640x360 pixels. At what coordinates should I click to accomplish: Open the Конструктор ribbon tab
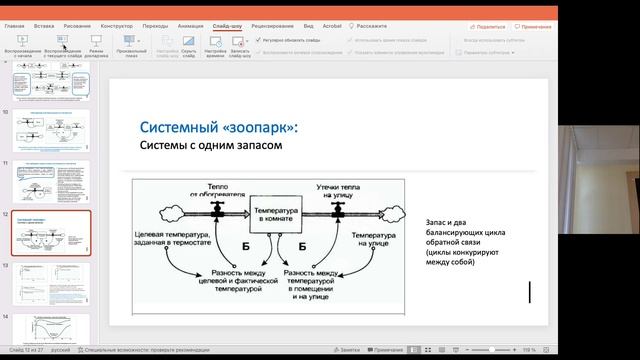click(117, 26)
